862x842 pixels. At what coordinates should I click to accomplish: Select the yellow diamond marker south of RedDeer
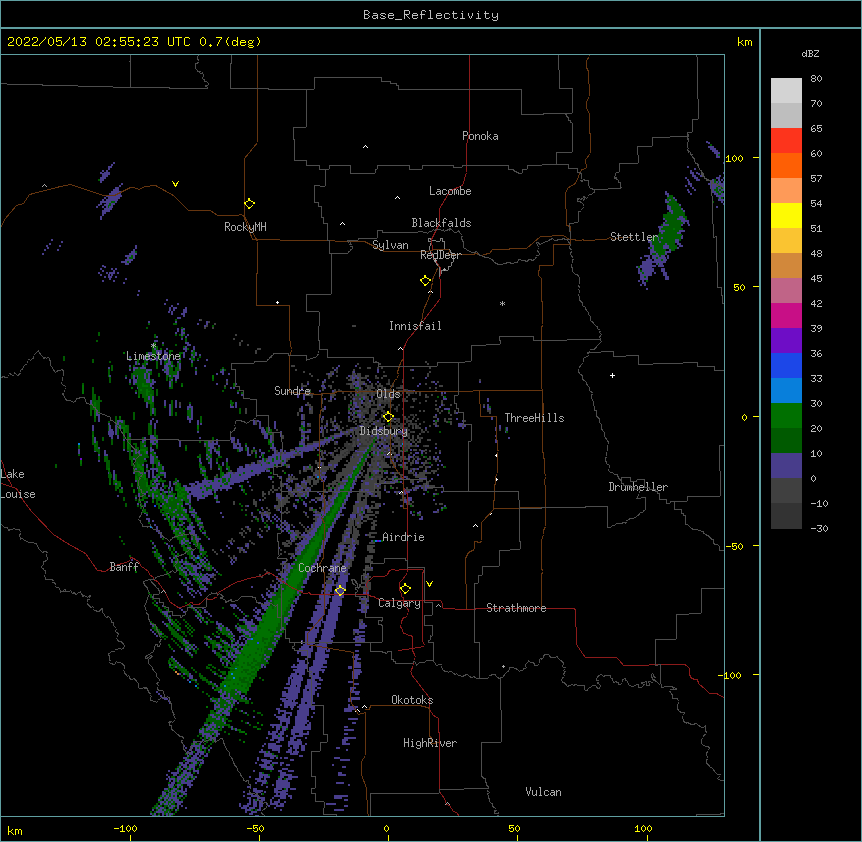[425, 281]
